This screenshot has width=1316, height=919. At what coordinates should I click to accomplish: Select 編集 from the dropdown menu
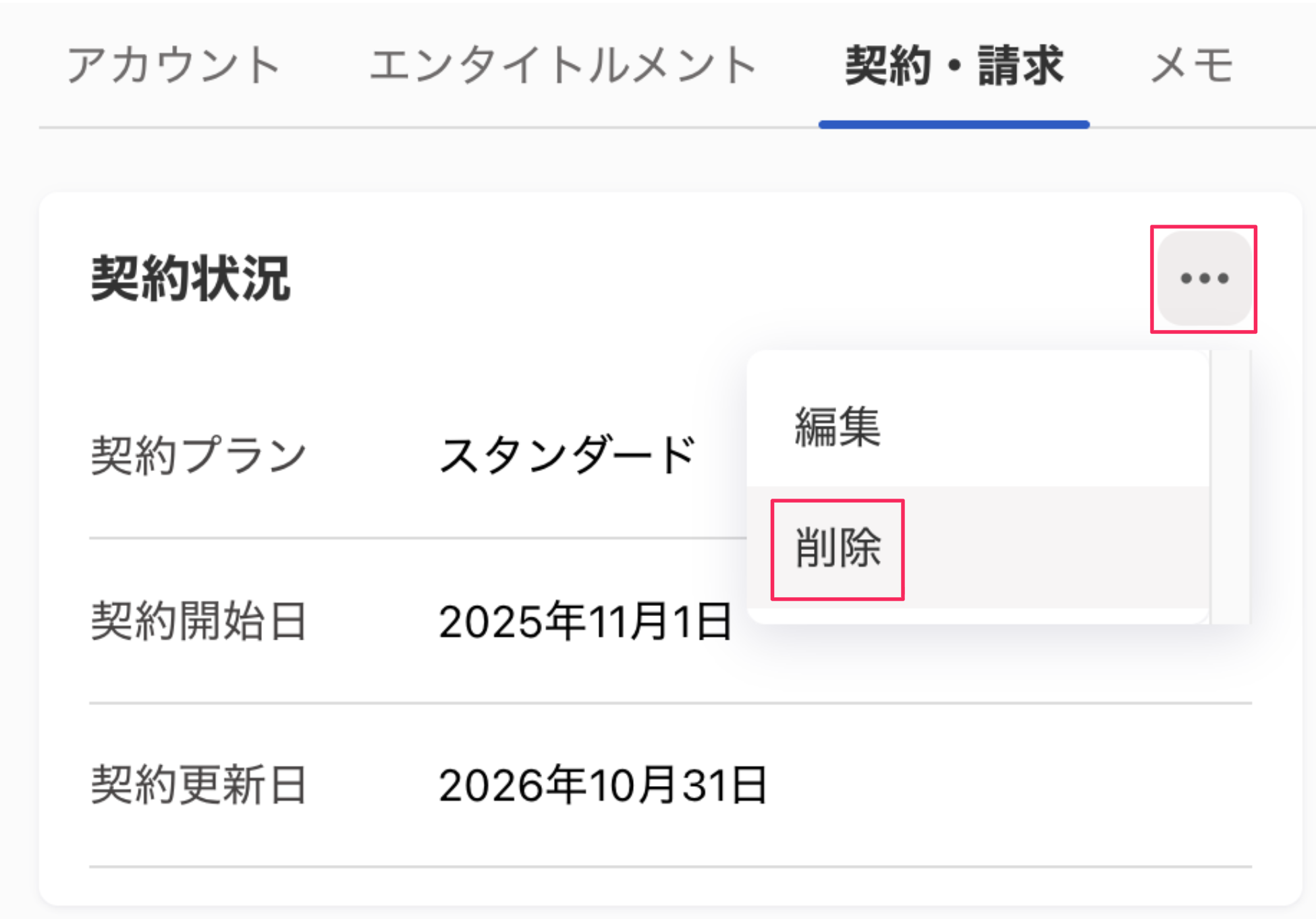coord(838,426)
